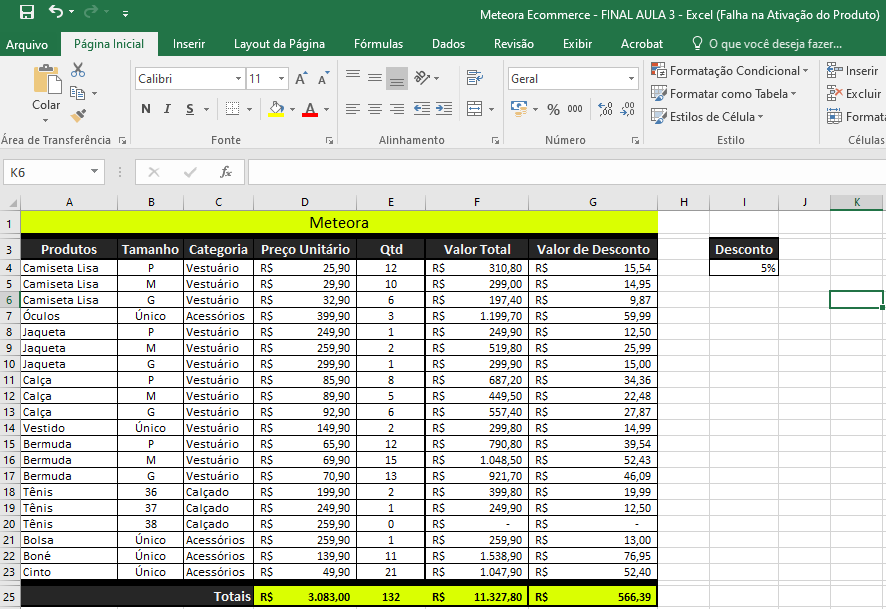Expand the Geral number format dropdown
The height and width of the screenshot is (609, 886).
(631, 78)
